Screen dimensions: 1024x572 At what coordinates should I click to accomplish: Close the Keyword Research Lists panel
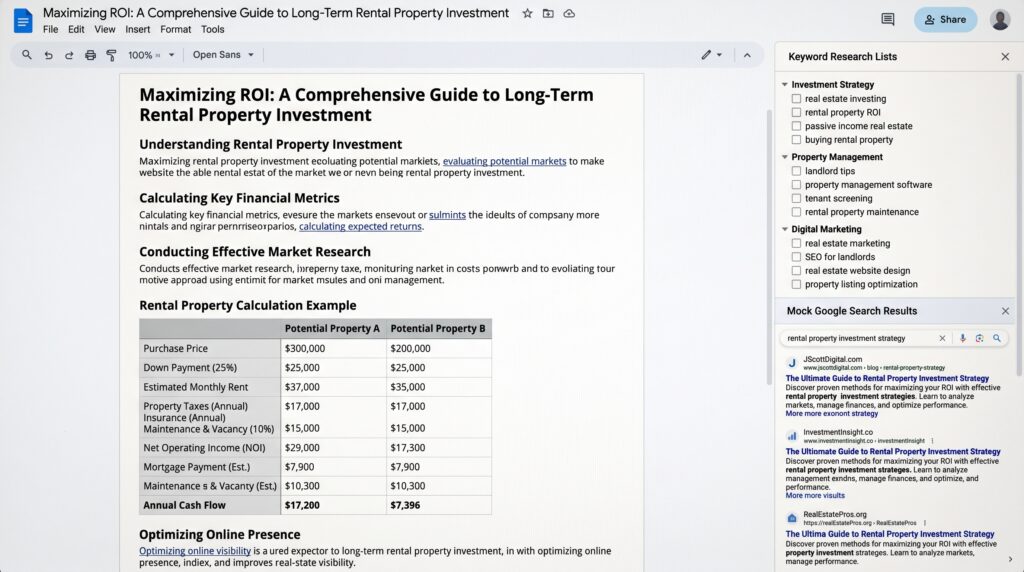tap(1005, 57)
